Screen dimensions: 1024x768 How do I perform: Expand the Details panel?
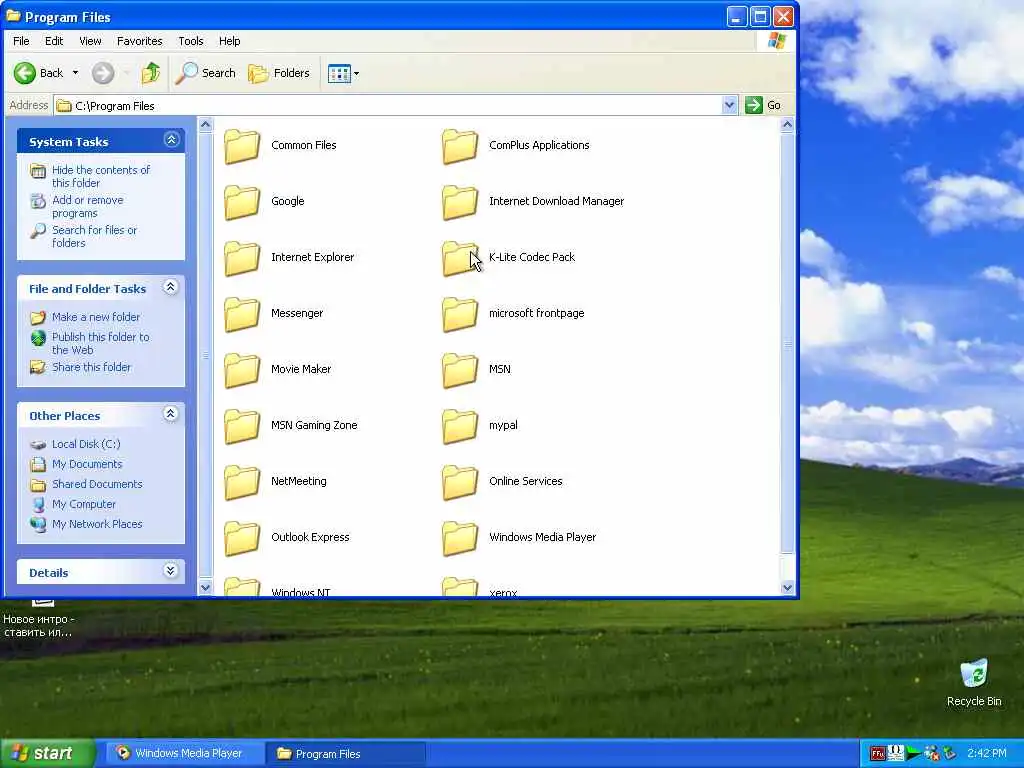click(x=170, y=571)
